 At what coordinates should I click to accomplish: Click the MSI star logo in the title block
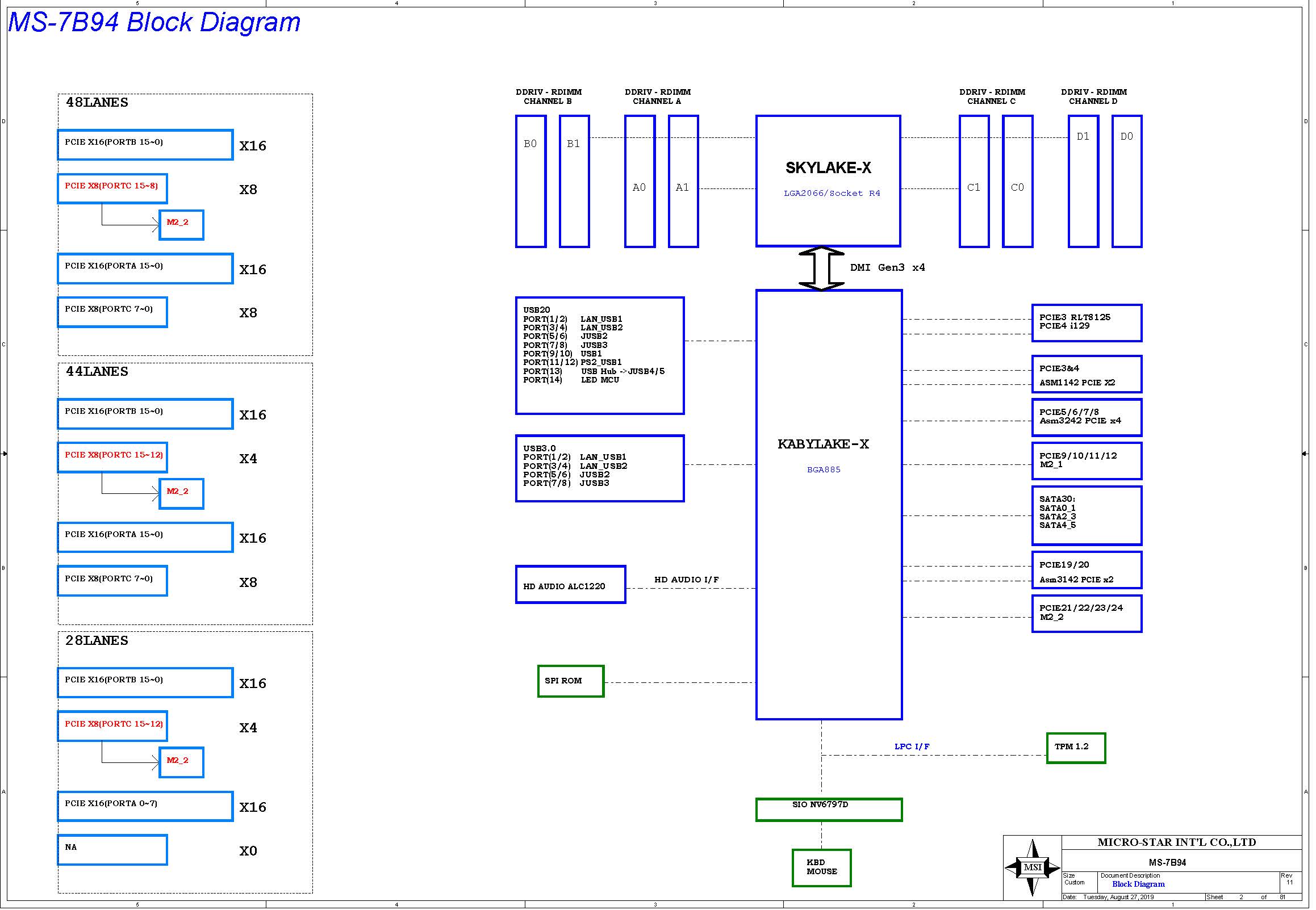pyautogui.click(x=1032, y=867)
